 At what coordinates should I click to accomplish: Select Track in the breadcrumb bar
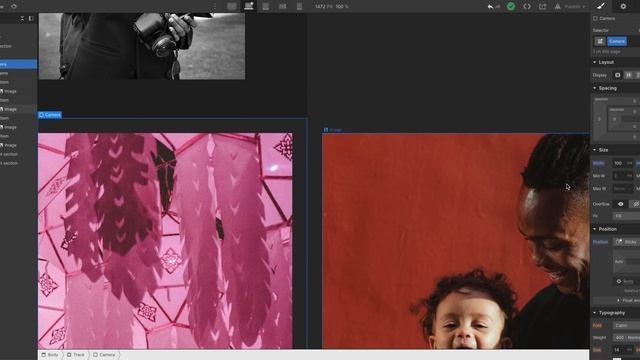point(76,355)
